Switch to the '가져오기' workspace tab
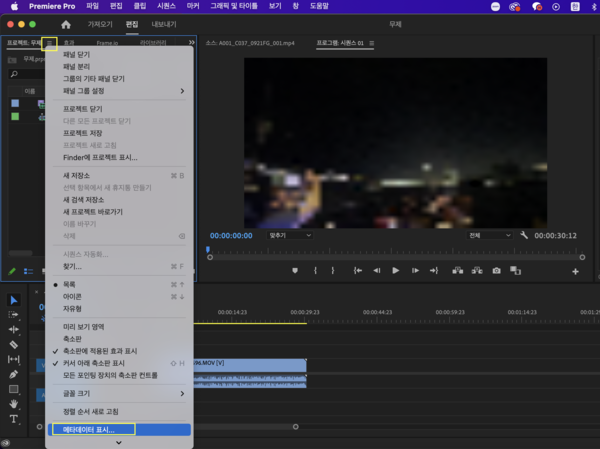The height and width of the screenshot is (449, 600). click(x=100, y=23)
